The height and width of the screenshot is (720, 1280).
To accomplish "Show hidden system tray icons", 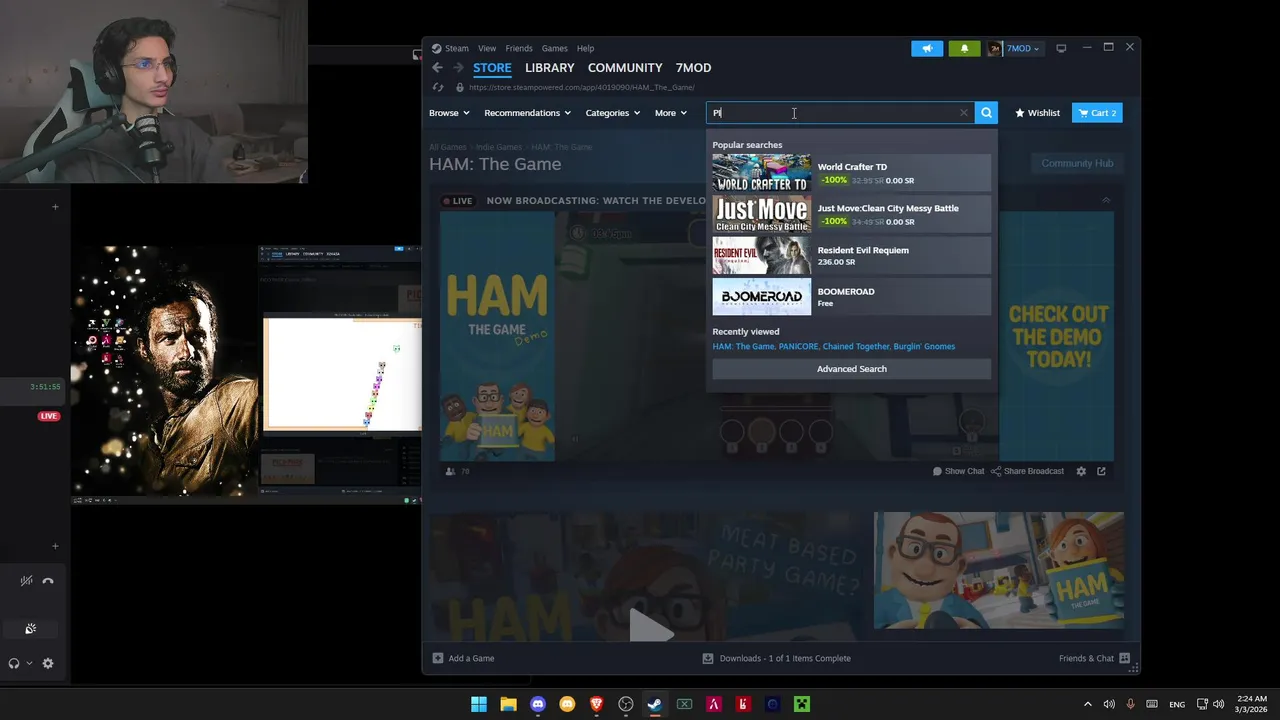I will coord(1088,704).
